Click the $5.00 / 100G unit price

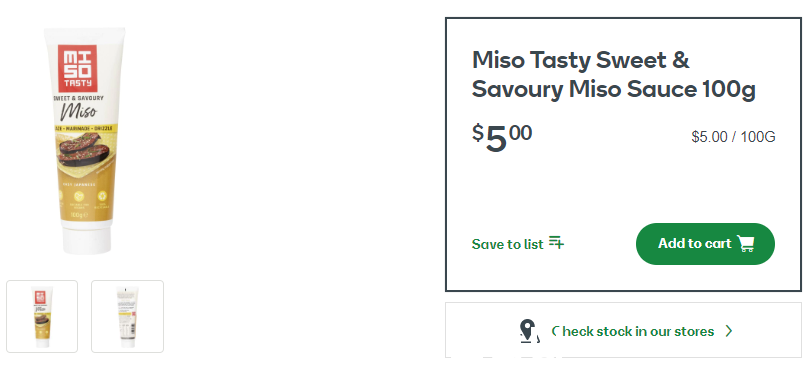(733, 137)
